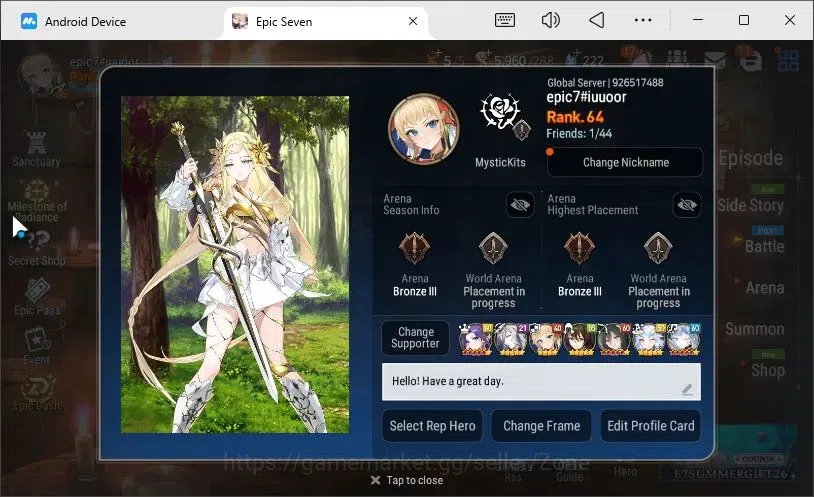Click the Change Nickname button
The width and height of the screenshot is (814, 497).
[x=625, y=163]
